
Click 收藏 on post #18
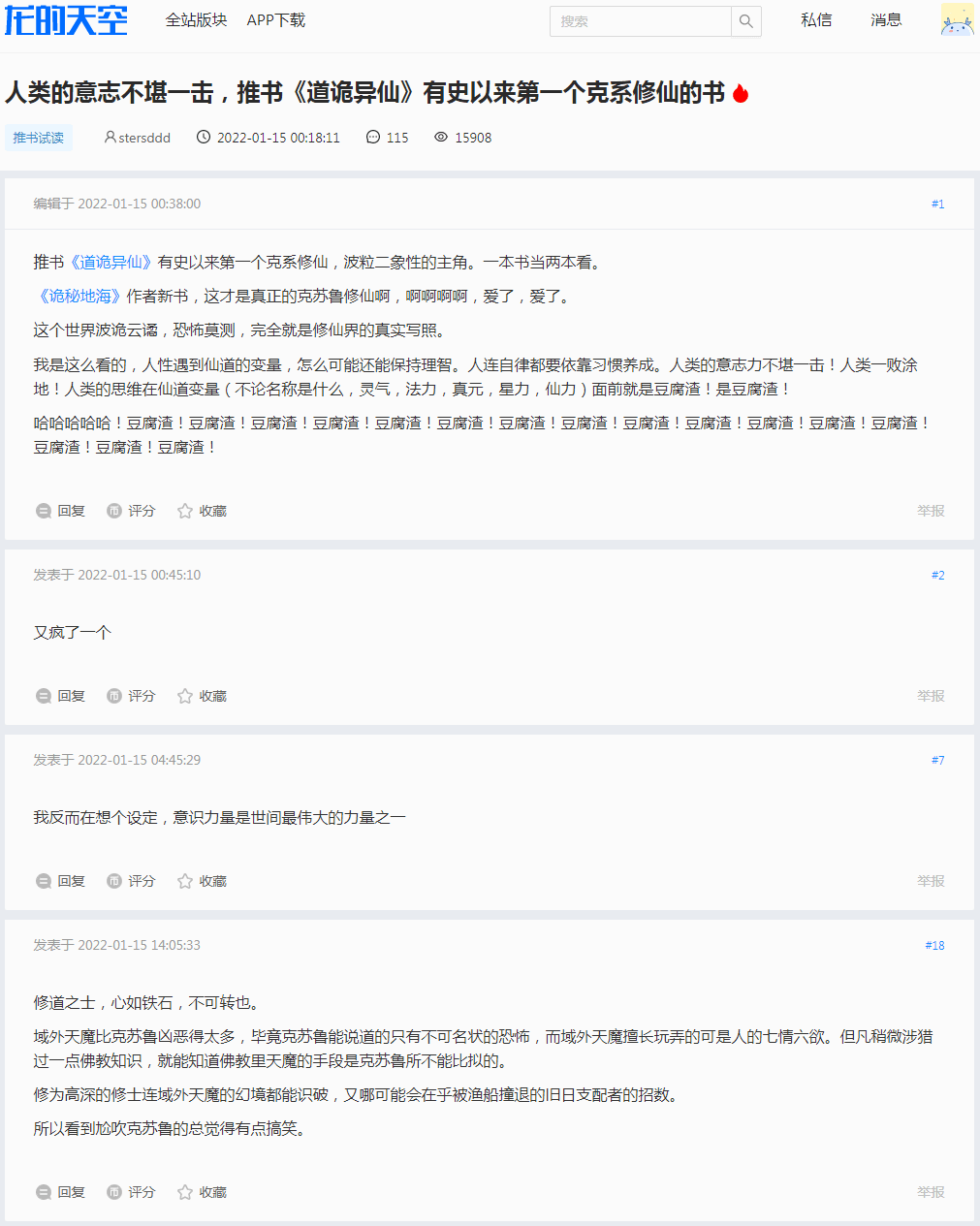tap(212, 1192)
